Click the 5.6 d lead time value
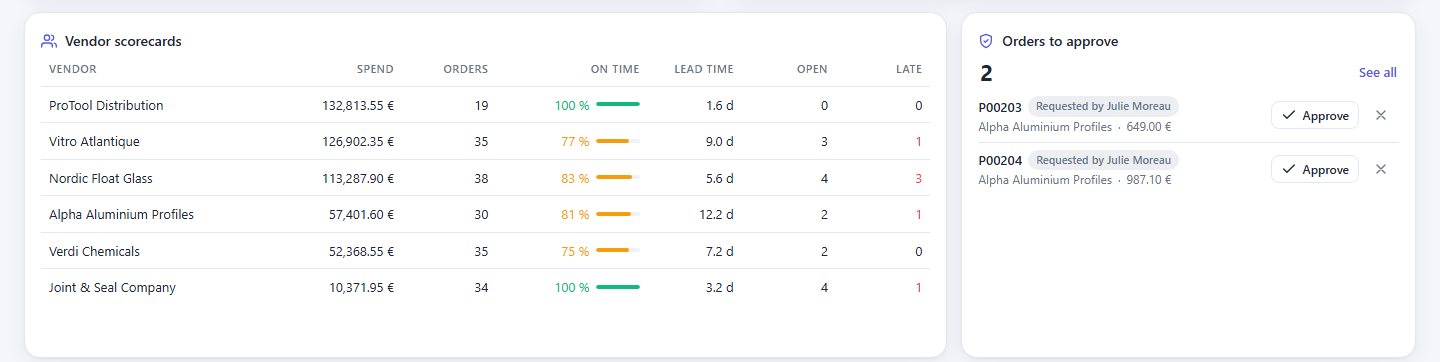The height and width of the screenshot is (362, 1440). [719, 178]
